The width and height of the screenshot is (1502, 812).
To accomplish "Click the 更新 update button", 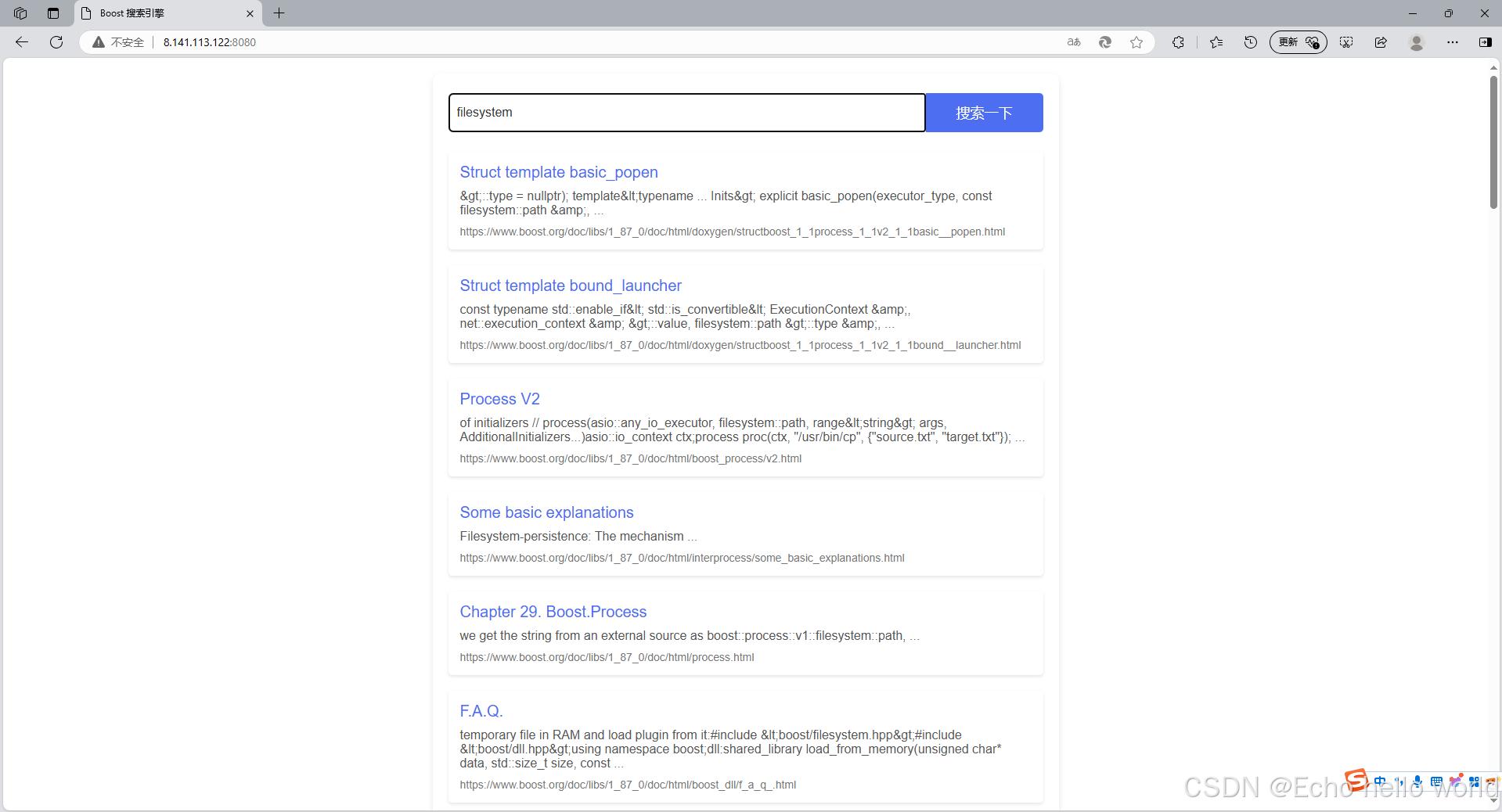I will pos(1298,42).
